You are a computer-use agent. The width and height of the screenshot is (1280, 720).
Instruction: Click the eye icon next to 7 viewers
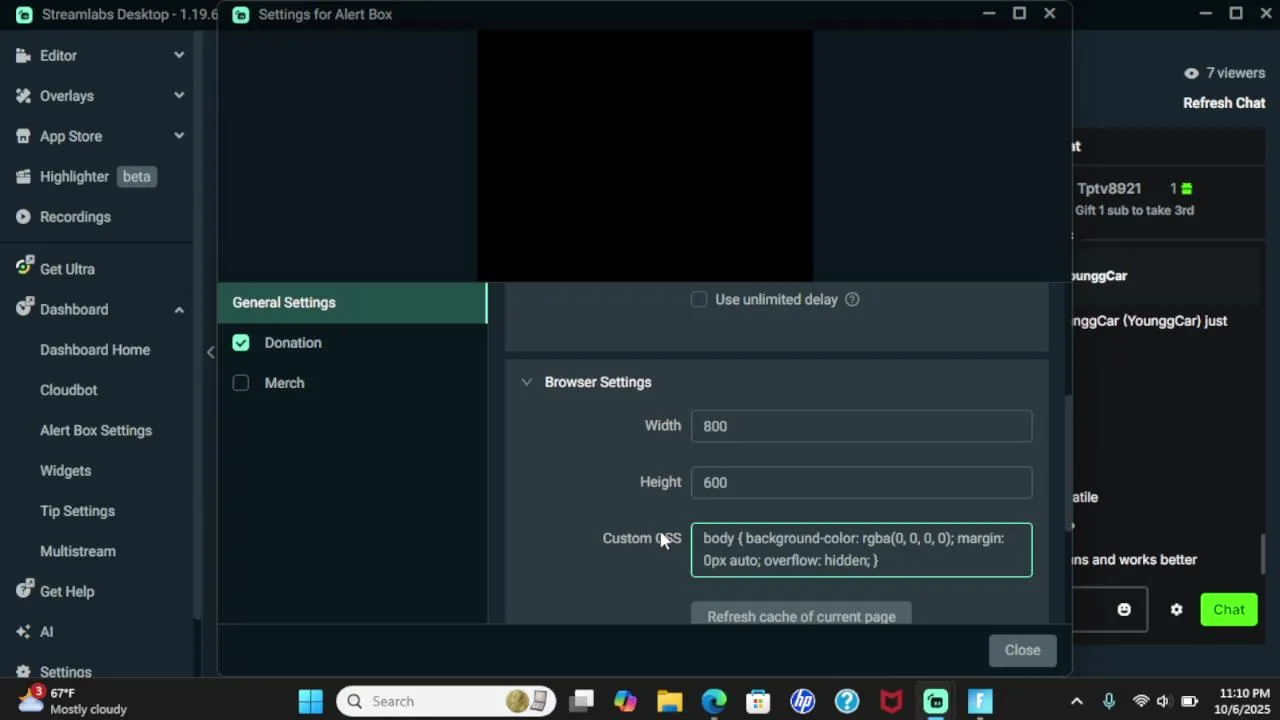click(x=1191, y=73)
